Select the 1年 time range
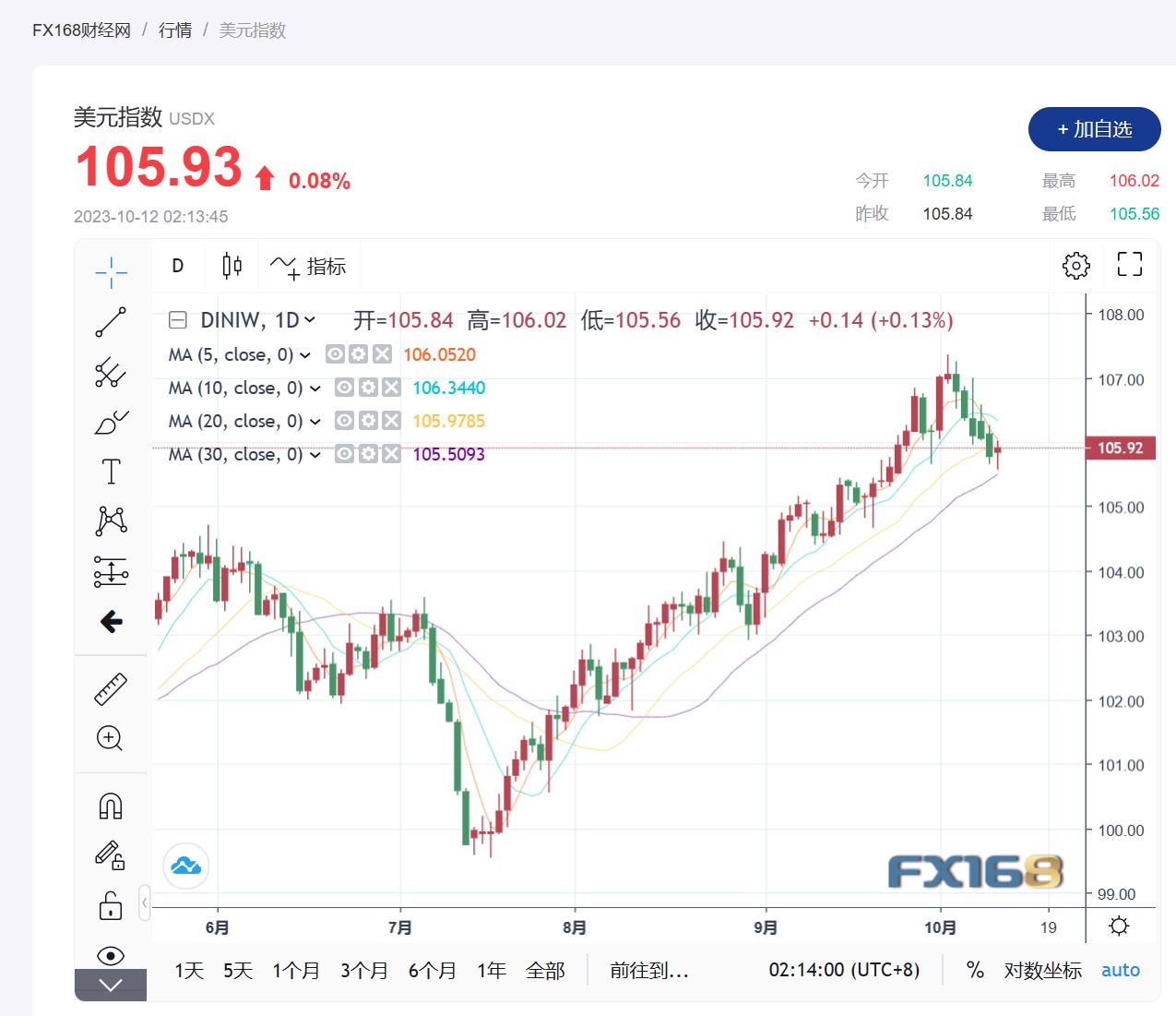Image resolution: width=1176 pixels, height=1016 pixels. 491,971
